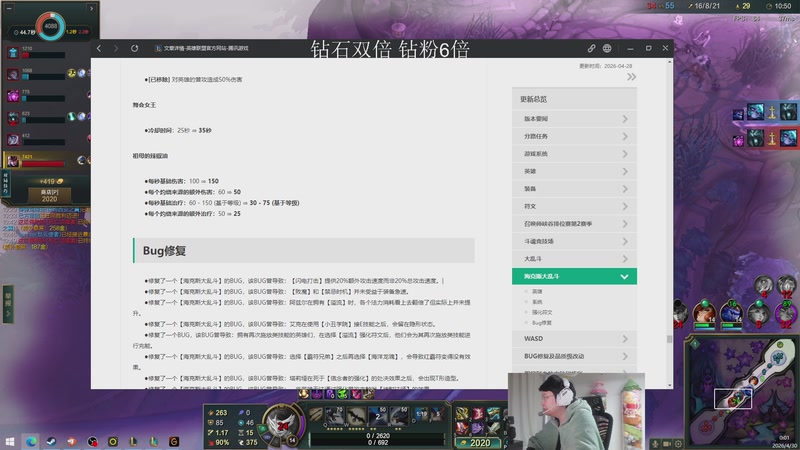Go back in the article browser window
Image resolution: width=800 pixels, height=450 pixels.
click(x=99, y=48)
